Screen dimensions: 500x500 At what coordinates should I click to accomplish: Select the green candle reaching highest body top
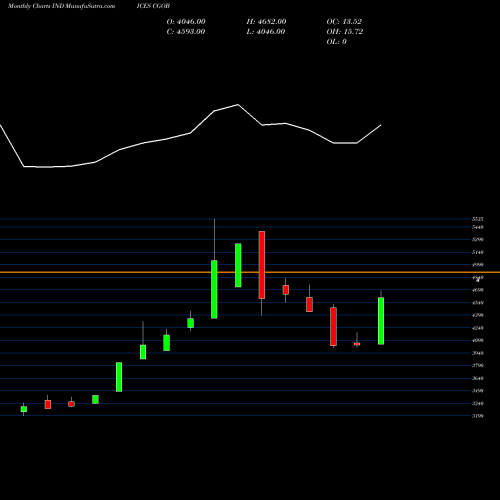click(238, 265)
